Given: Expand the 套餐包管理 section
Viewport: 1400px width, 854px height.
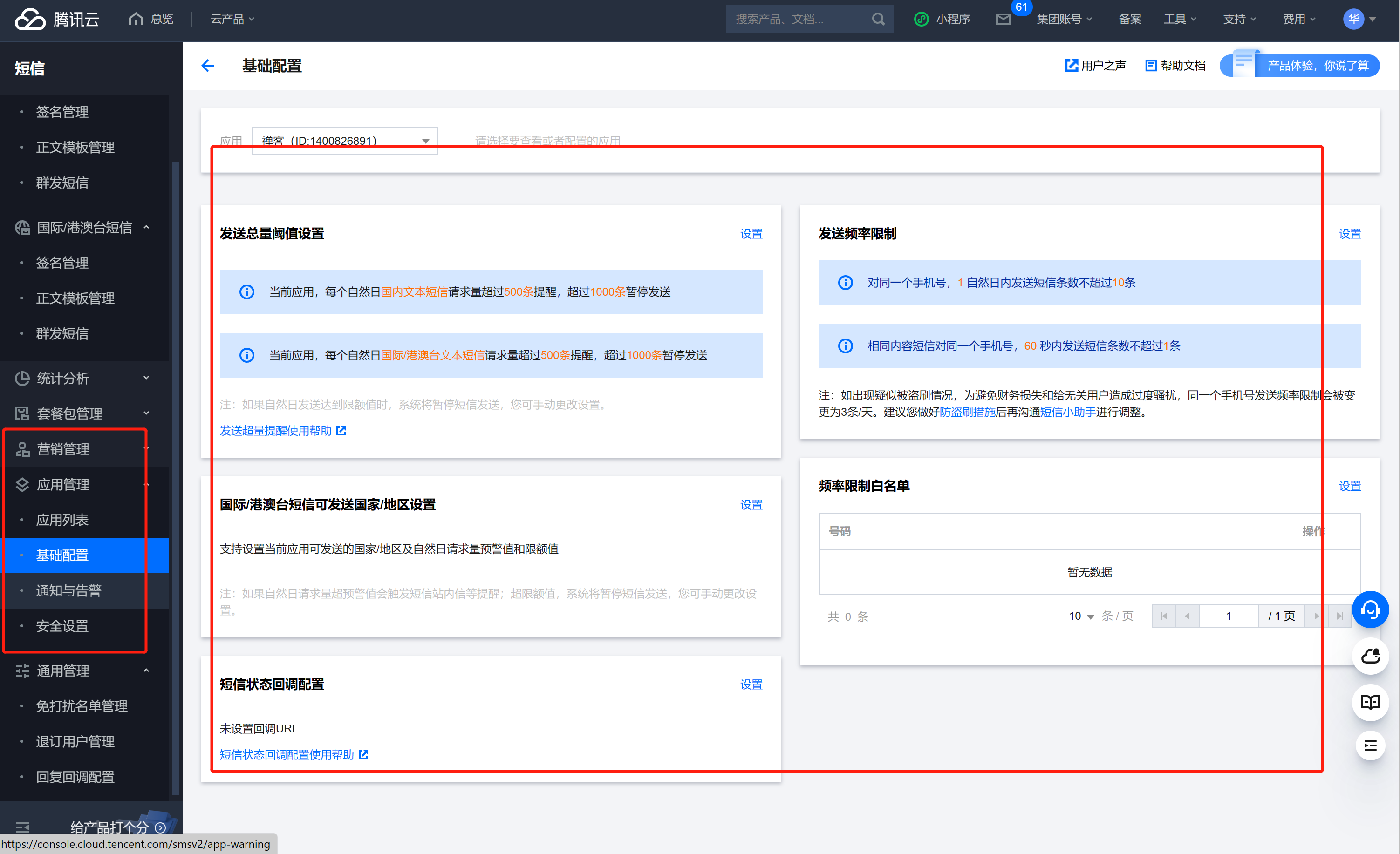Looking at the screenshot, I should click(146, 413).
